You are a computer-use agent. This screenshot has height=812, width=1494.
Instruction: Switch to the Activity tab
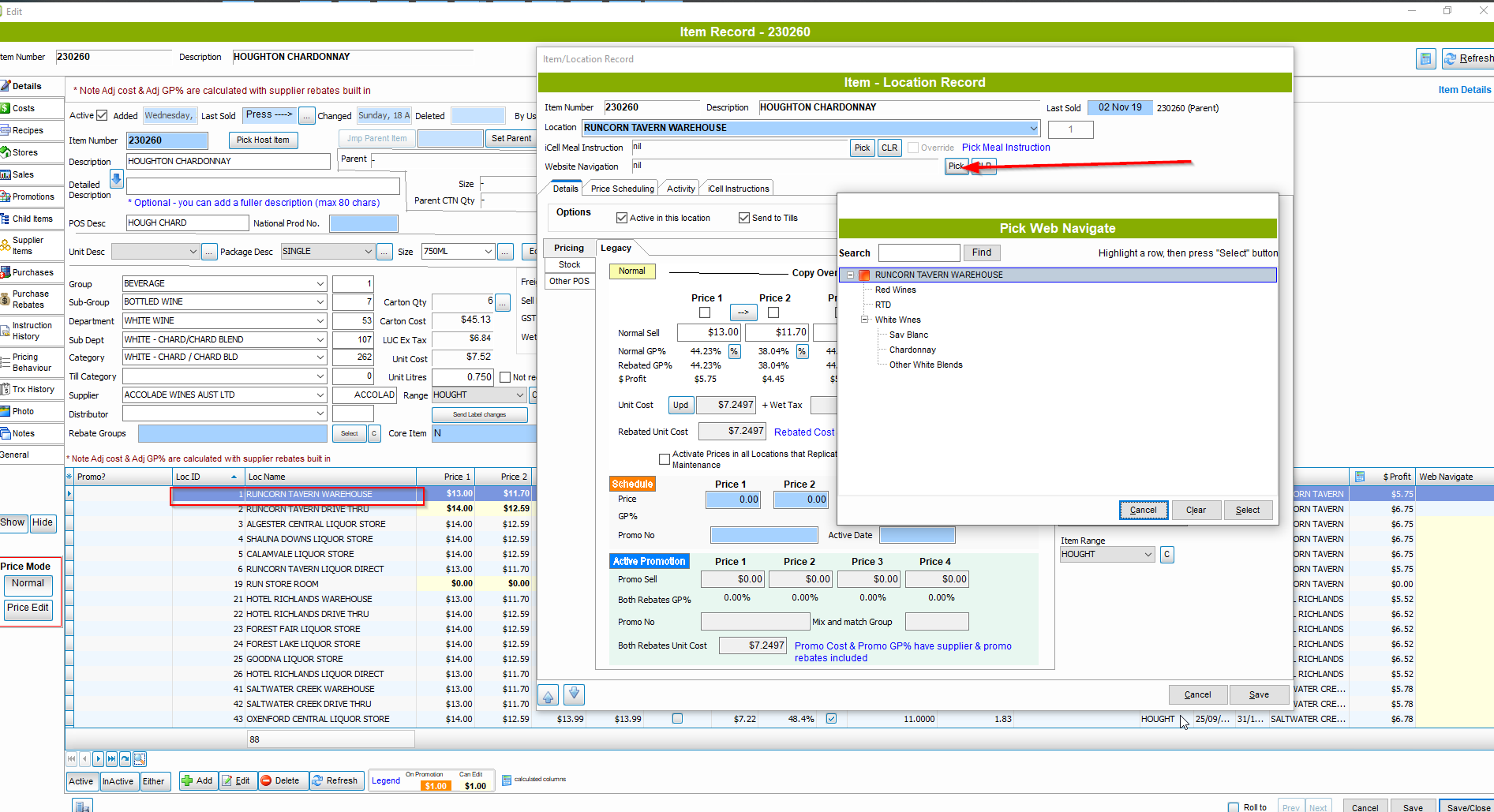click(x=680, y=189)
